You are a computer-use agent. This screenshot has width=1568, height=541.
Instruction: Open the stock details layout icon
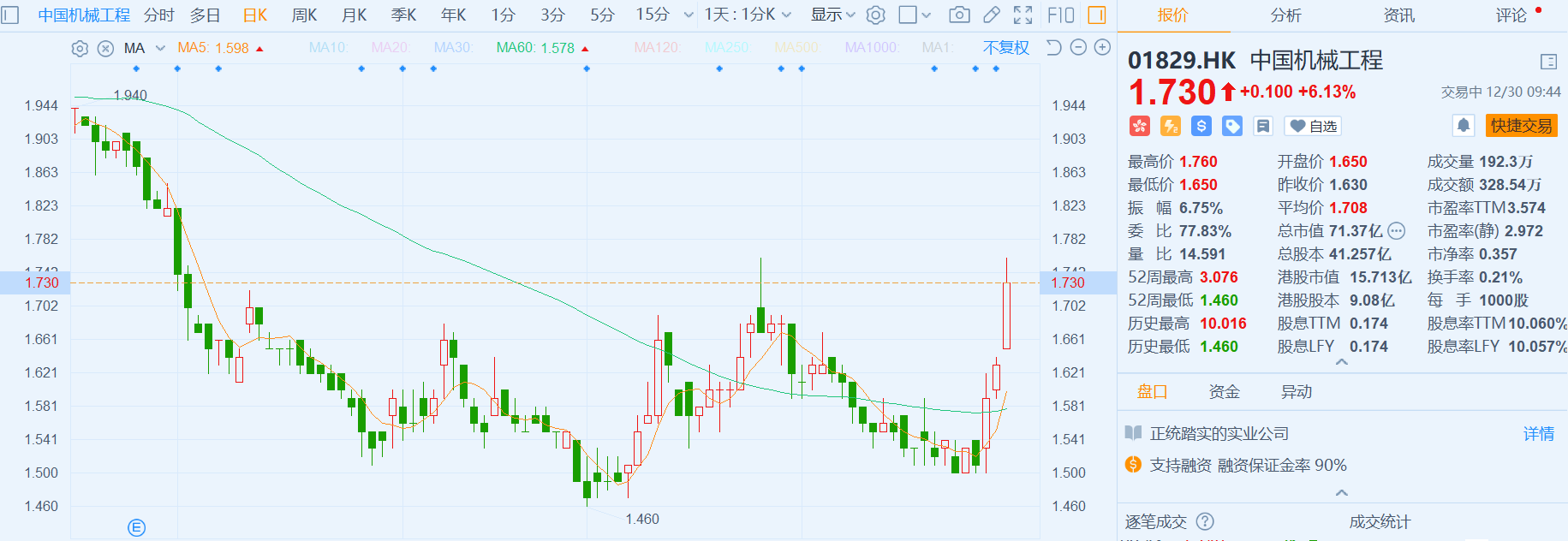[1548, 62]
